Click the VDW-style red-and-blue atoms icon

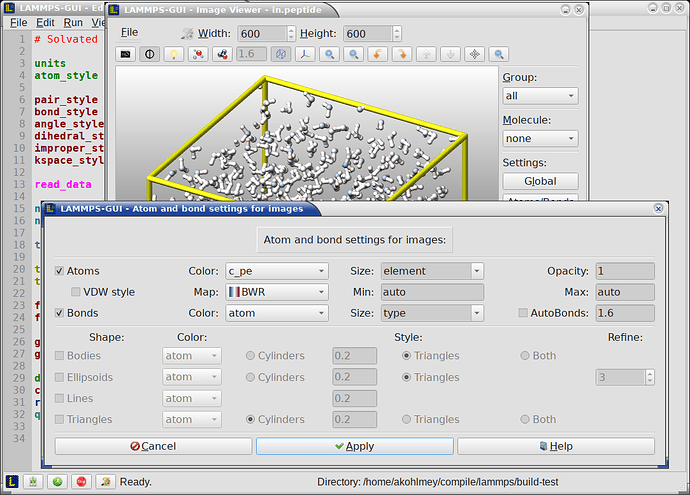pyautogui.click(x=198, y=54)
